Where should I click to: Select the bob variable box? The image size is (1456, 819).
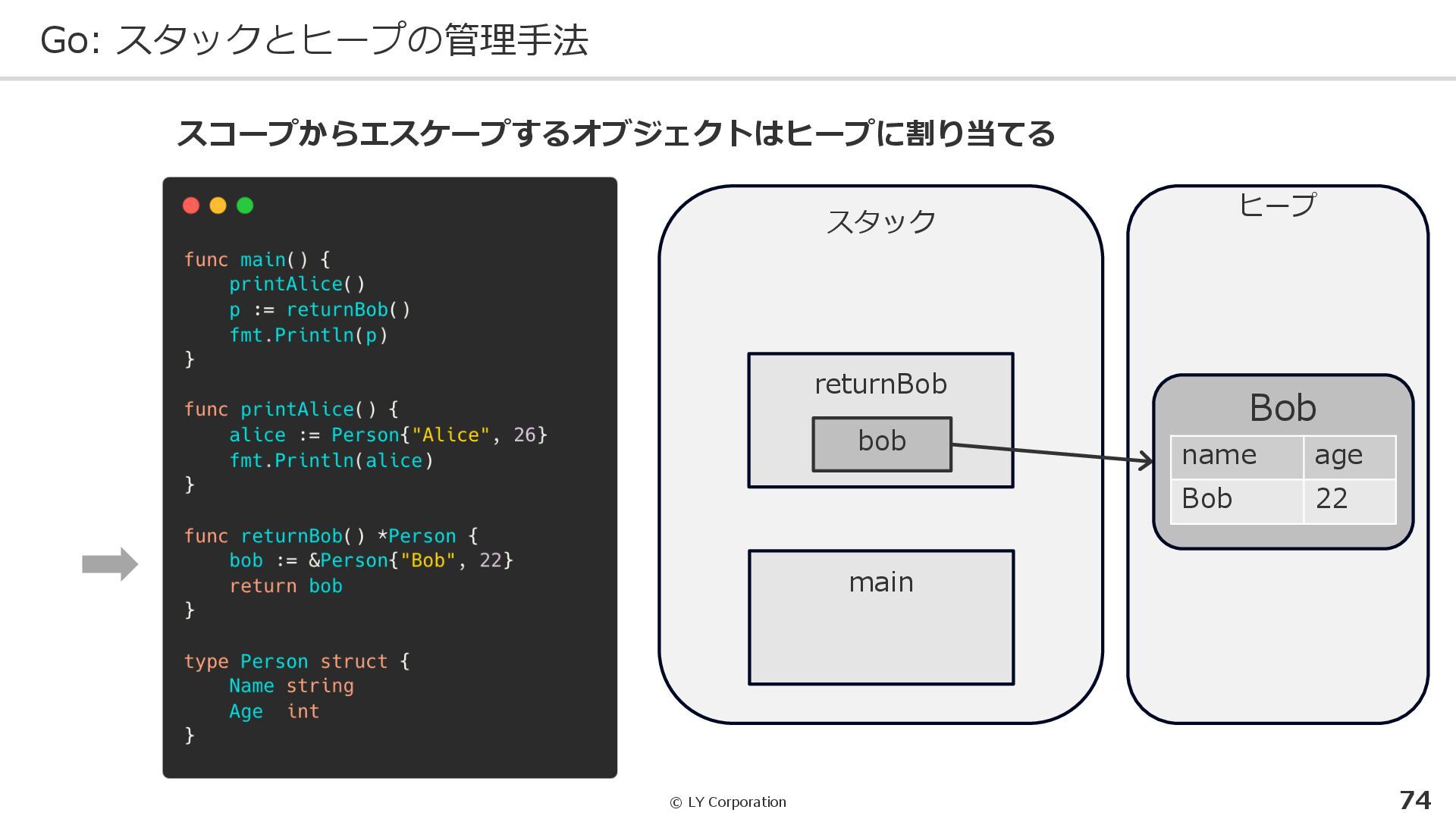point(881,444)
